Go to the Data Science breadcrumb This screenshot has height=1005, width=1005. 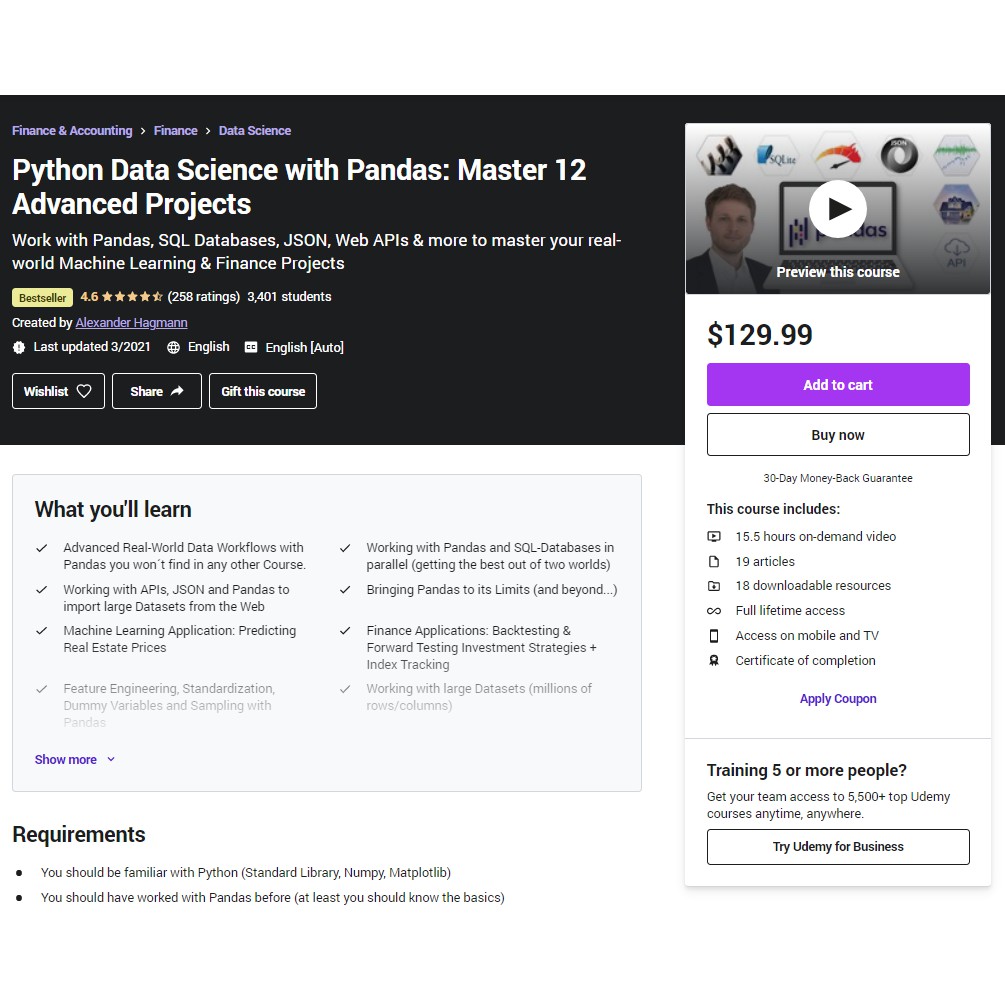[x=255, y=131]
